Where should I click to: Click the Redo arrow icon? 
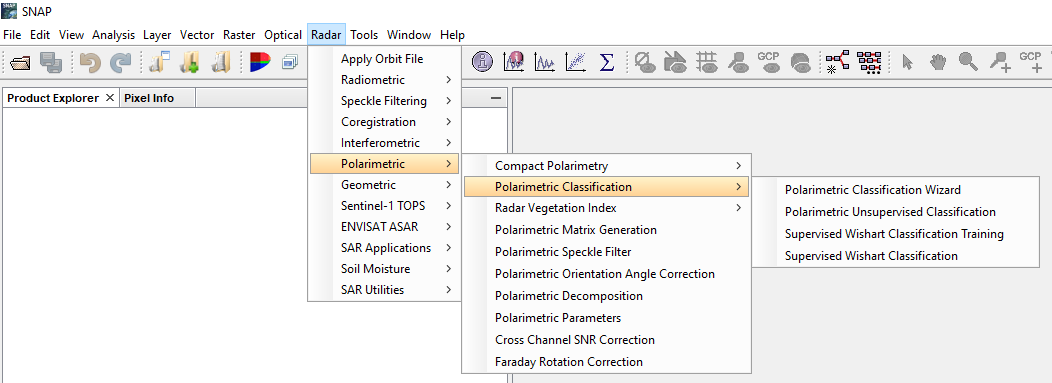point(121,62)
